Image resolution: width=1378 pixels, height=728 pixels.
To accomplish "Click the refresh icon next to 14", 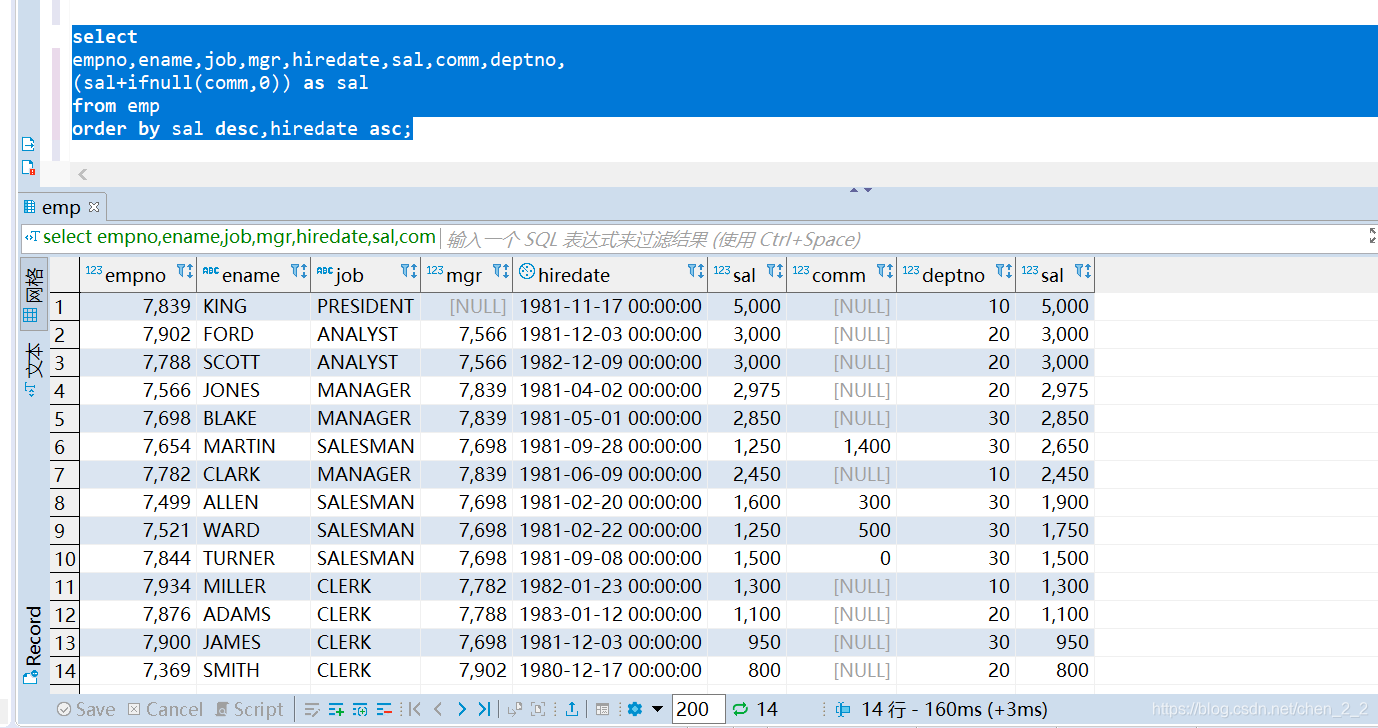I will (x=740, y=709).
